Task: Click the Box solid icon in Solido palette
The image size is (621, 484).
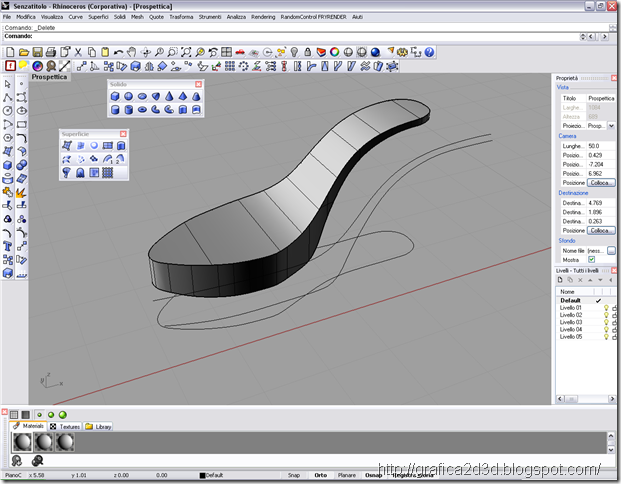Action: click(115, 96)
